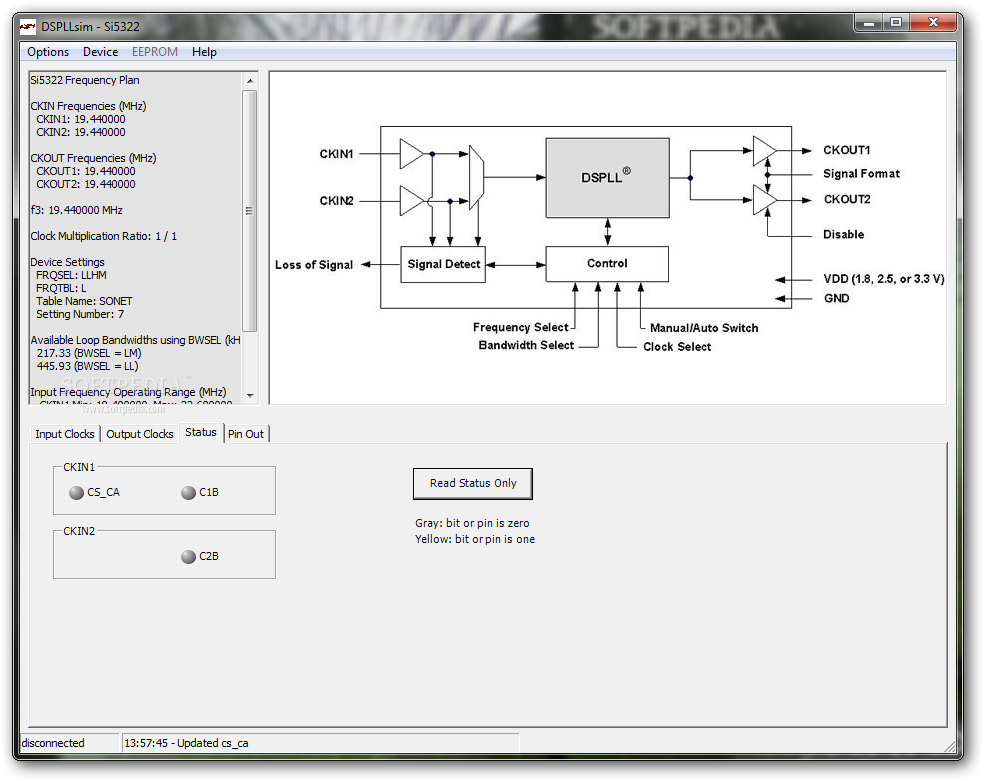Click the Read Status Only button
Image resolution: width=984 pixels, height=781 pixels.
point(473,484)
